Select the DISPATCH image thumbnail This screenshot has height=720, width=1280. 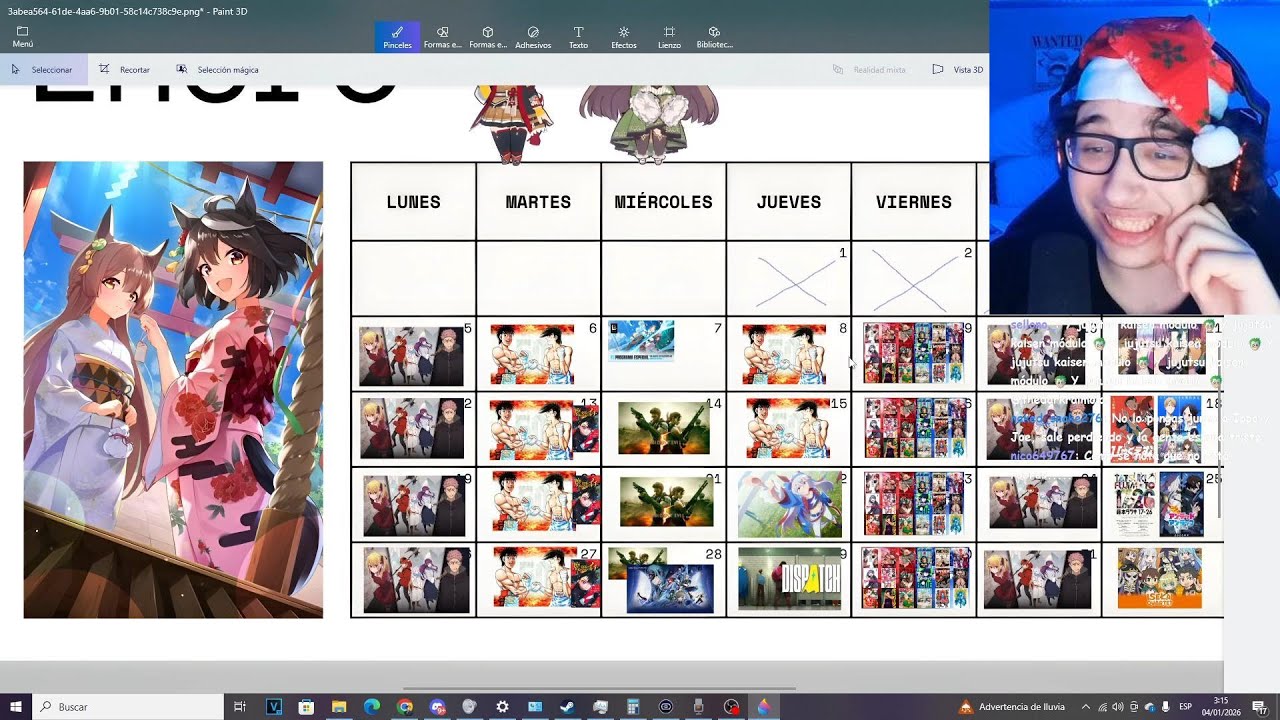pyautogui.click(x=789, y=579)
